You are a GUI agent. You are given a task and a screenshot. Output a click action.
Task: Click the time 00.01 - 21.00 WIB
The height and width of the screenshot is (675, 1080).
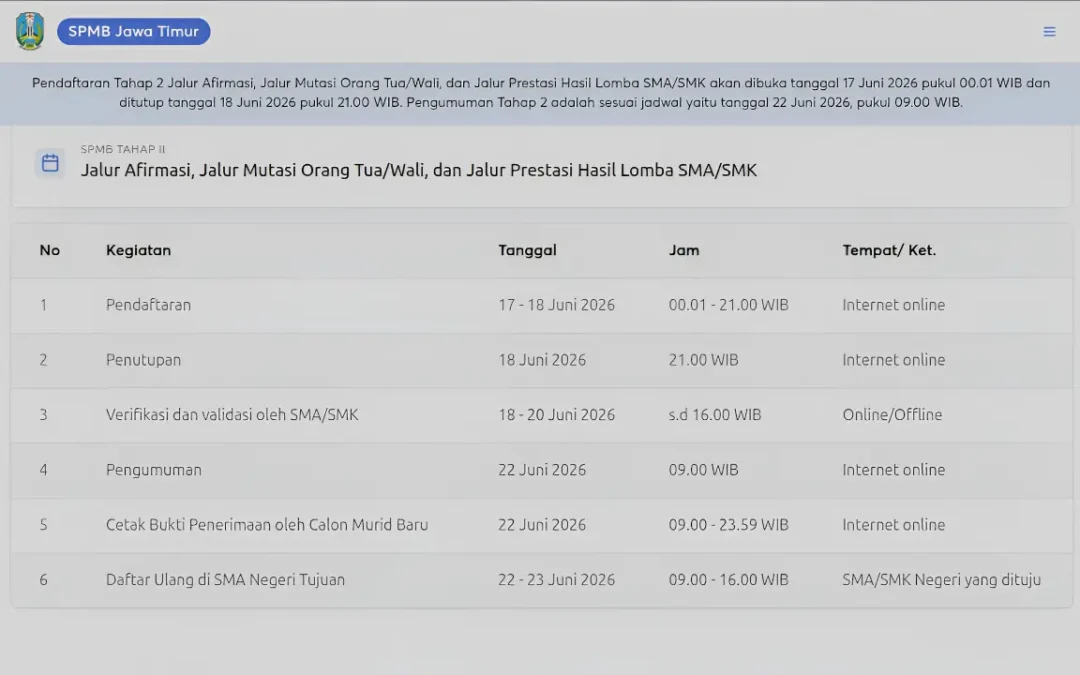click(x=729, y=304)
